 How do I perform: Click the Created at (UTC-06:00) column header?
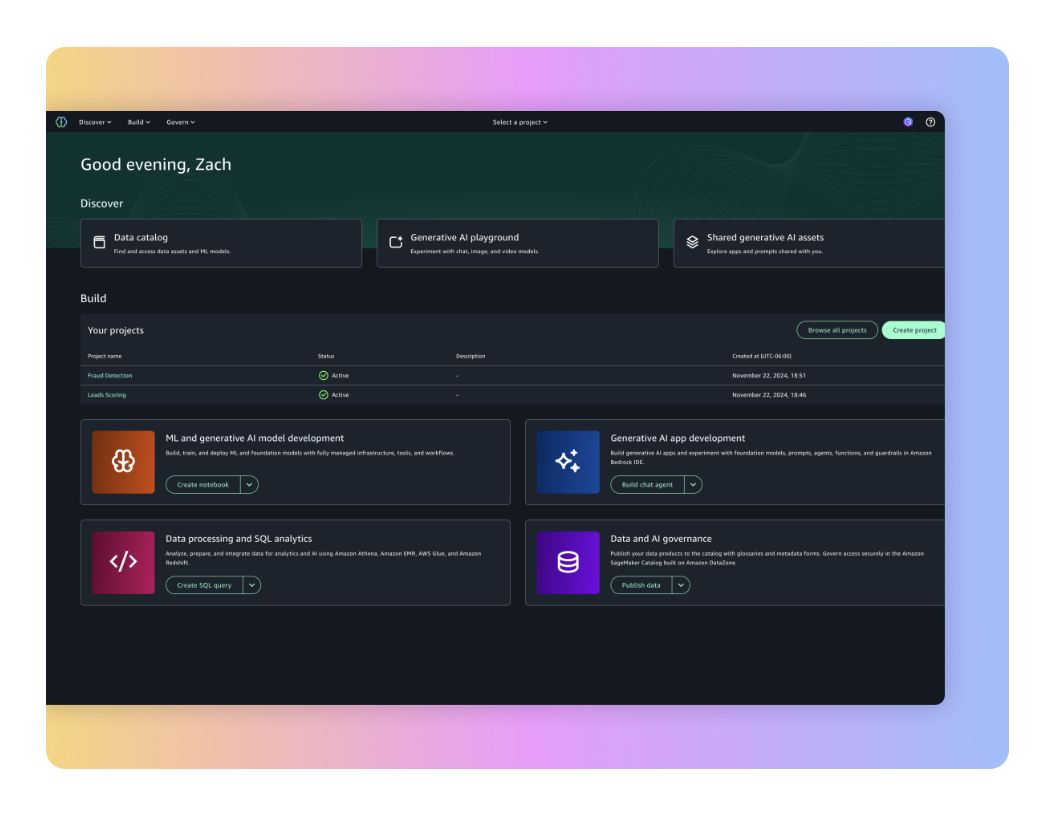coord(761,356)
